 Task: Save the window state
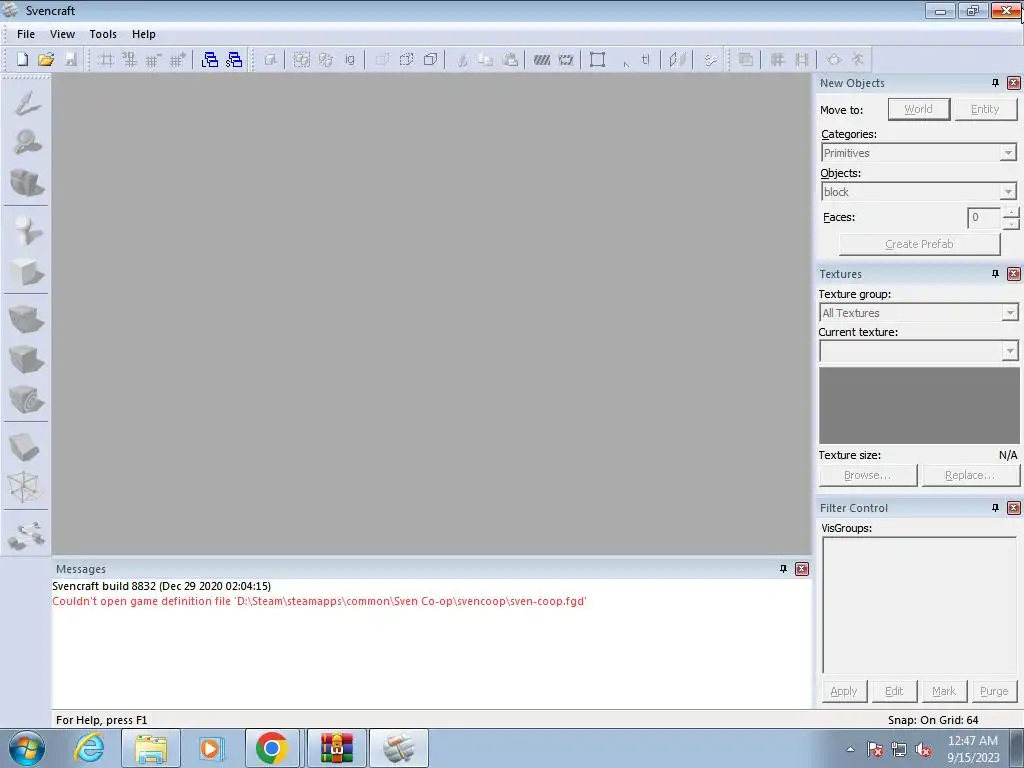point(234,59)
